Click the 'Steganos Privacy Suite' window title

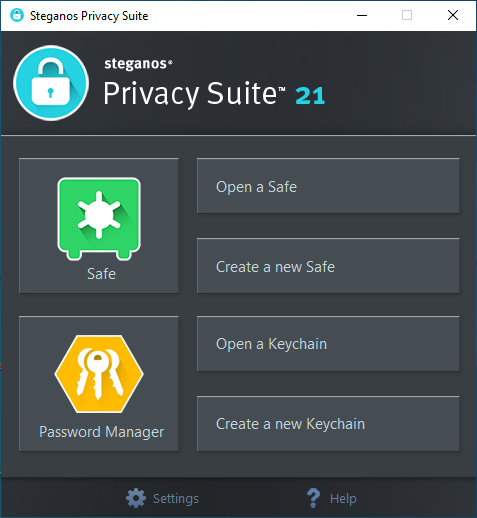[89, 16]
